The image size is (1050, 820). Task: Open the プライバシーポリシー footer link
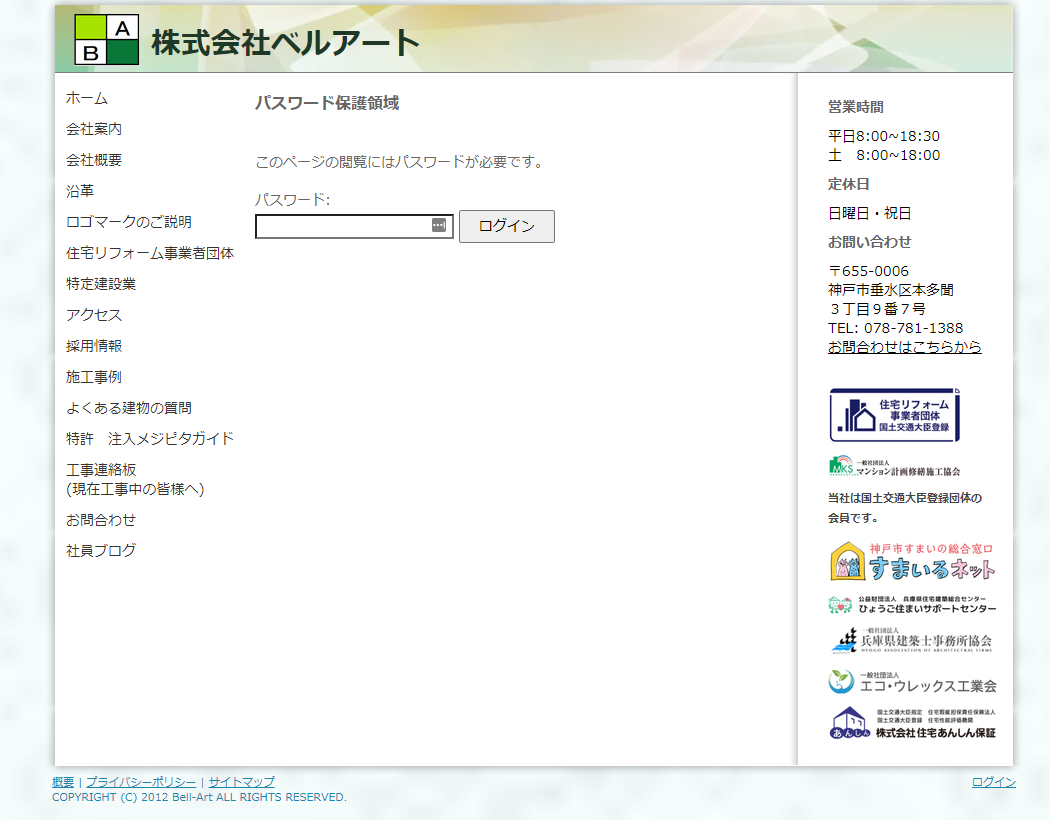(x=139, y=782)
